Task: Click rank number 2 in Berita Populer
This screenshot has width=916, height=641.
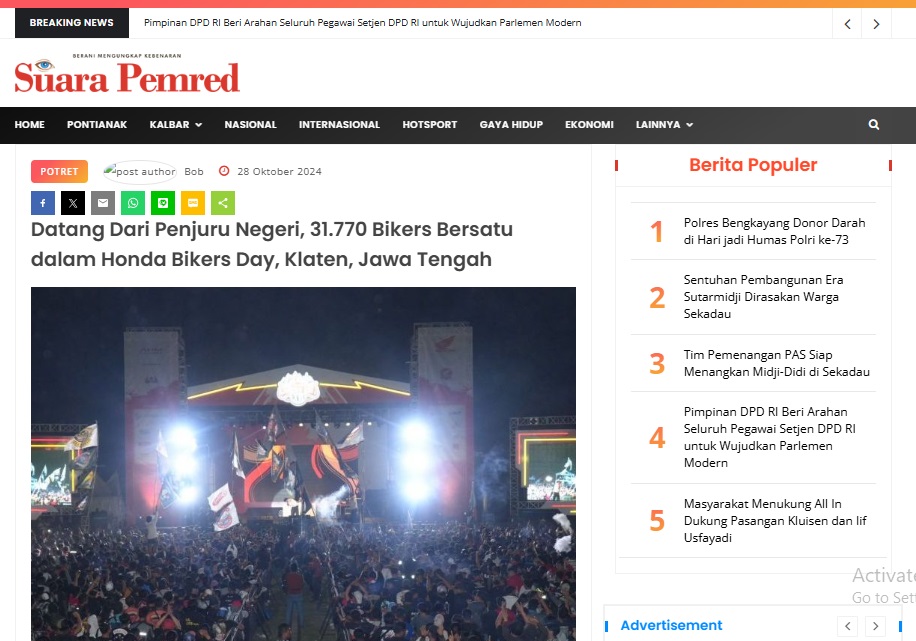Action: click(657, 297)
